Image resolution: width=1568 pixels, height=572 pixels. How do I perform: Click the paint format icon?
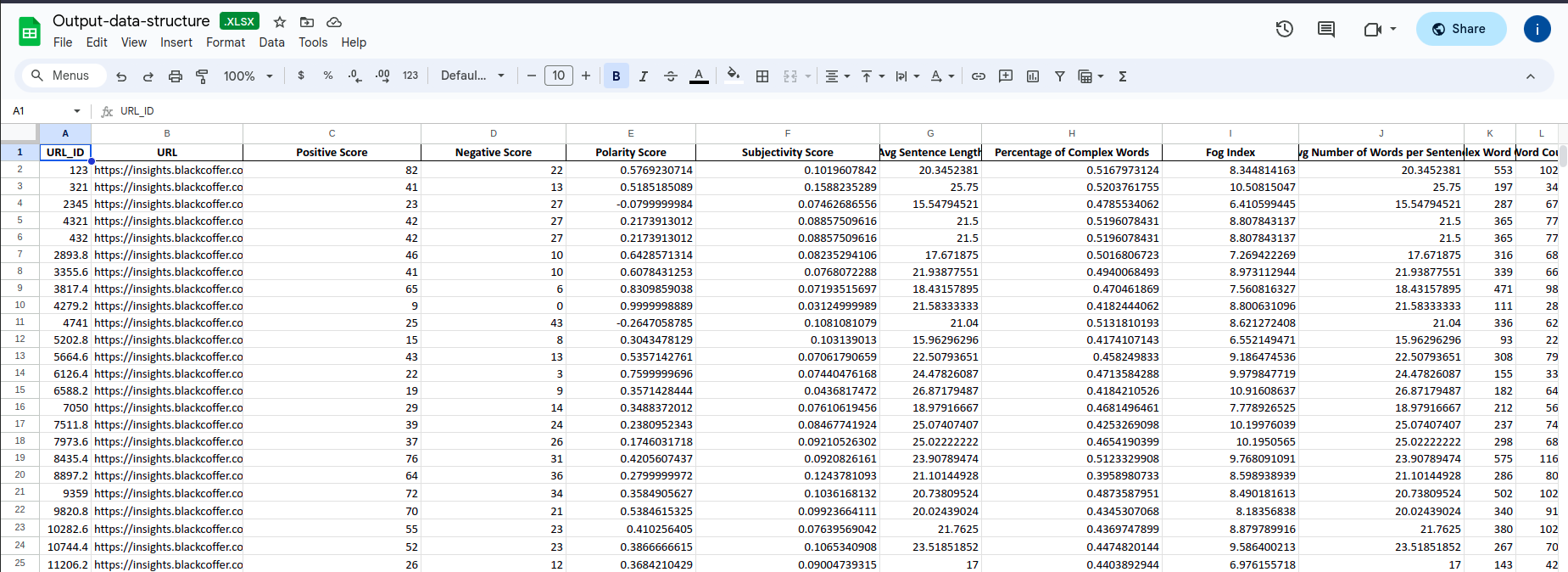(x=202, y=76)
